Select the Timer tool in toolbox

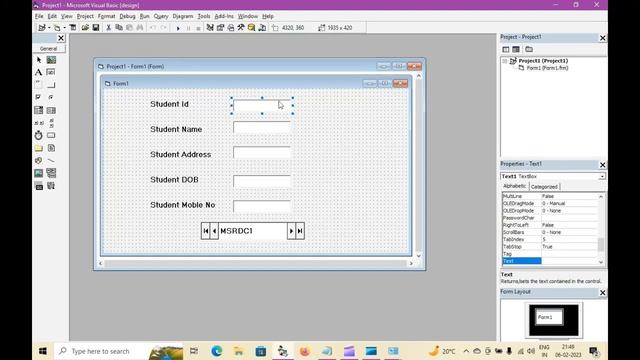coord(39,135)
